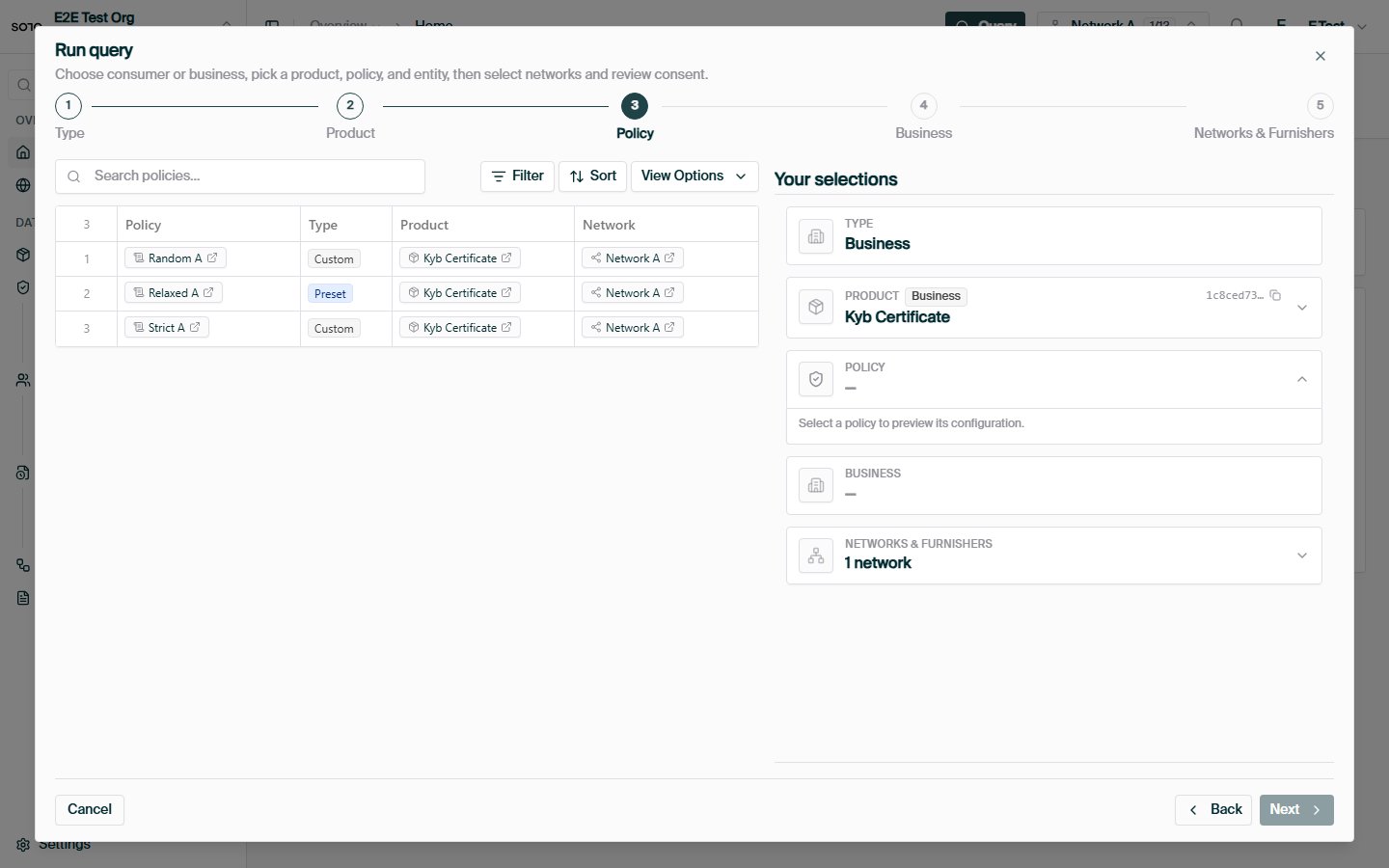Open Kyb Certificate link in Random A row

[x=460, y=258]
